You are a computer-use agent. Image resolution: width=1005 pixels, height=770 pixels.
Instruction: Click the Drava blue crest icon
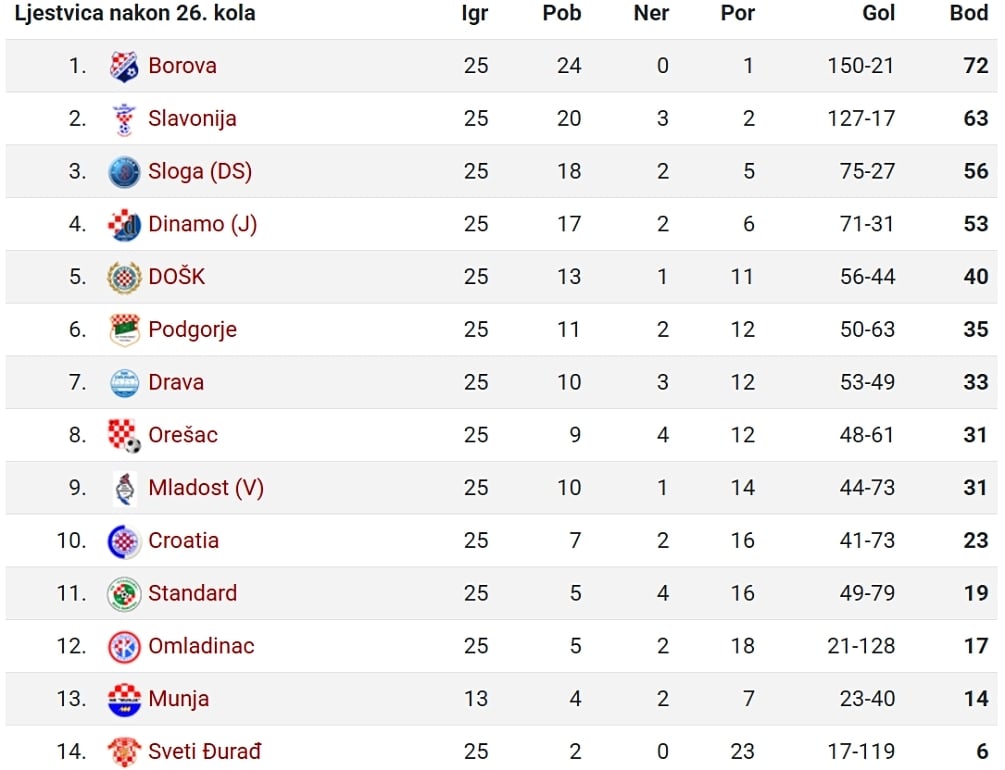[x=124, y=383]
